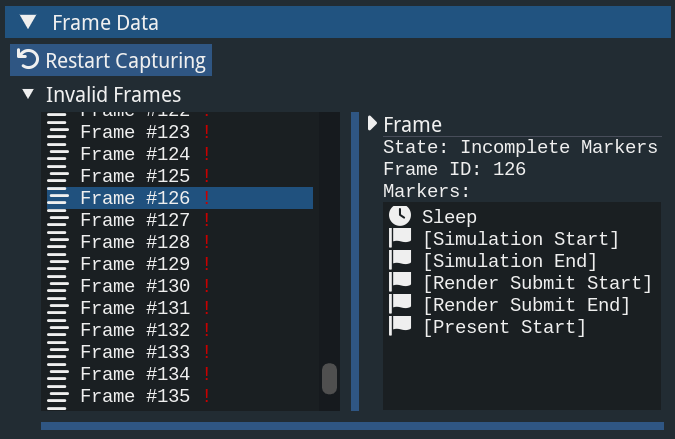This screenshot has height=439, width=675.
Task: Click the bars icon beside Frame #130
Action: coord(58,286)
